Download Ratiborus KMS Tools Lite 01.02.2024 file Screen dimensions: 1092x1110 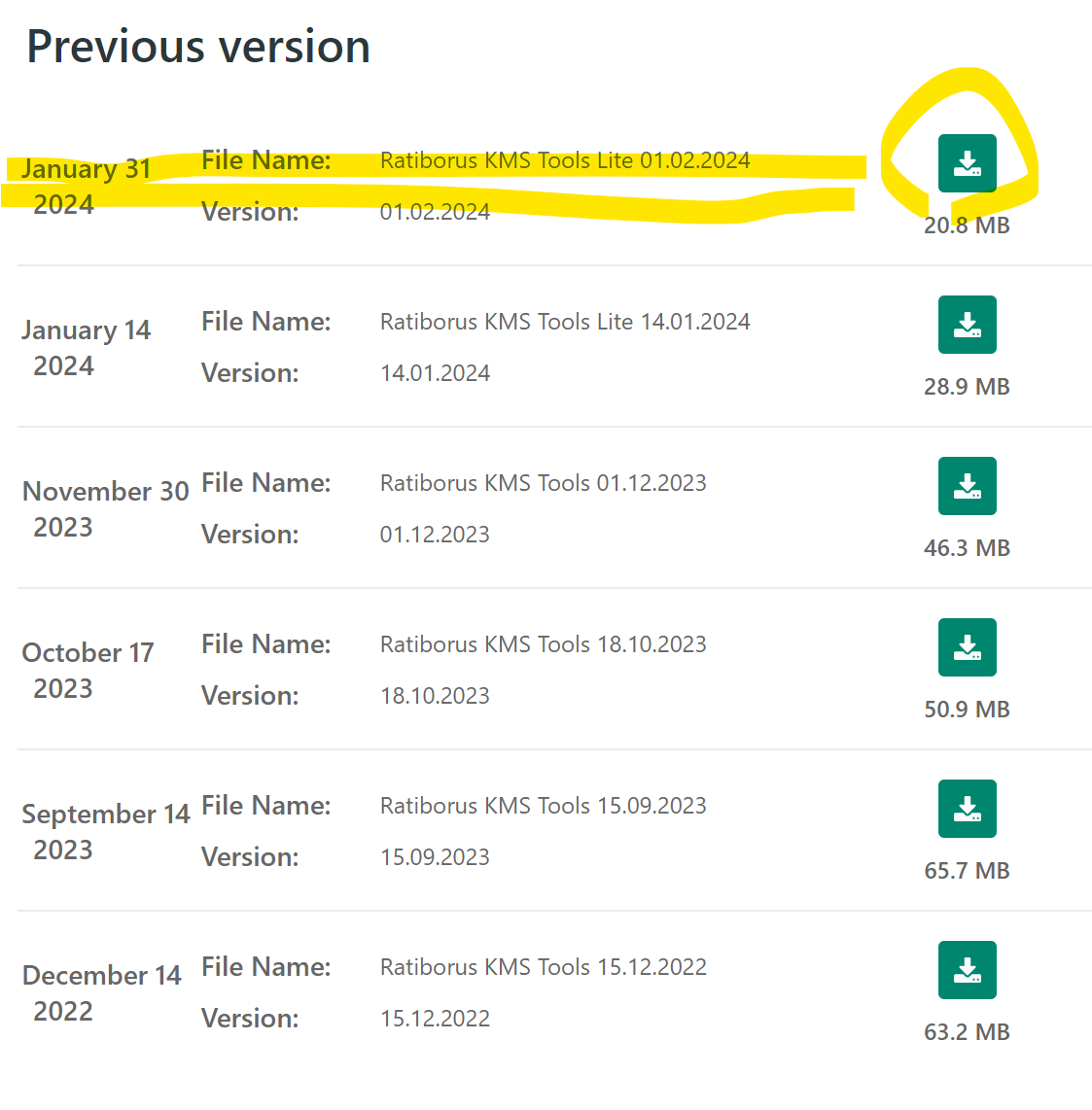[x=967, y=163]
